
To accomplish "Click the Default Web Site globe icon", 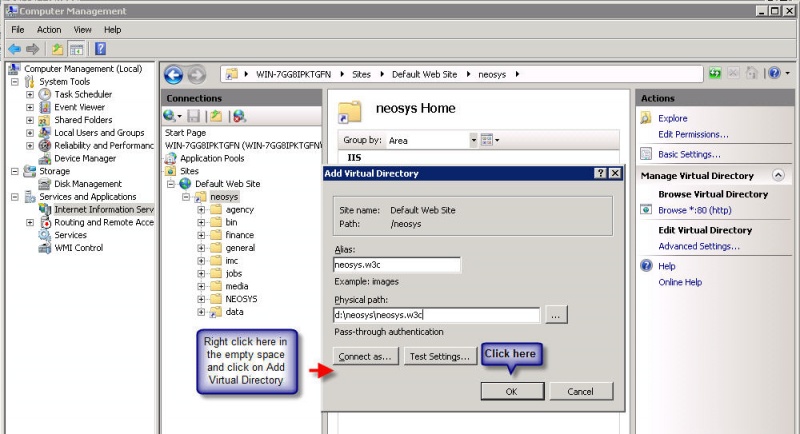I will click(x=185, y=184).
